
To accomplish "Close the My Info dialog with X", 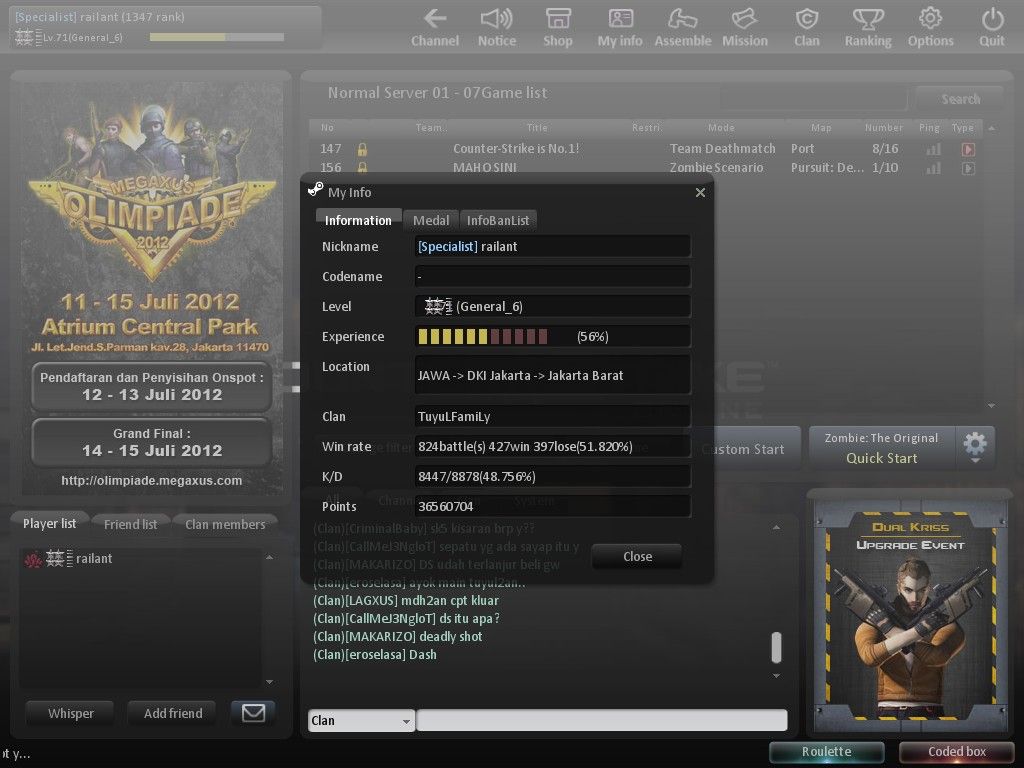I will pos(700,193).
